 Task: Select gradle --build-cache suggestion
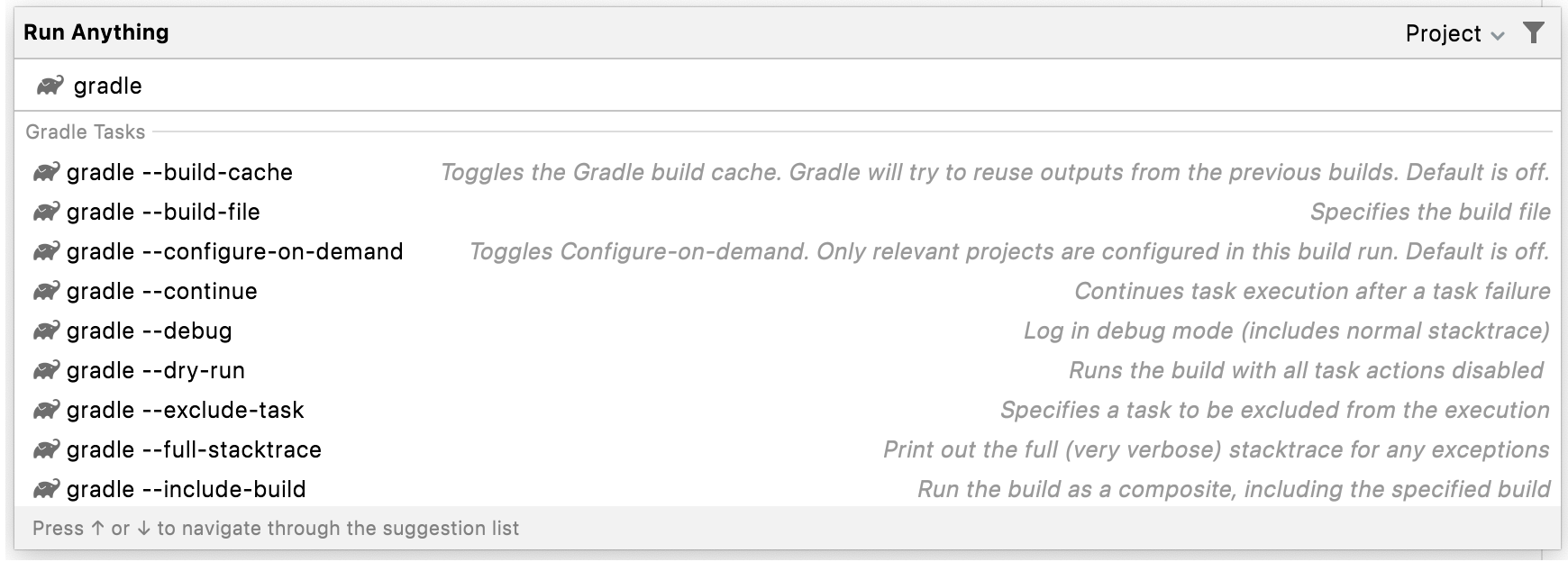pos(787,172)
